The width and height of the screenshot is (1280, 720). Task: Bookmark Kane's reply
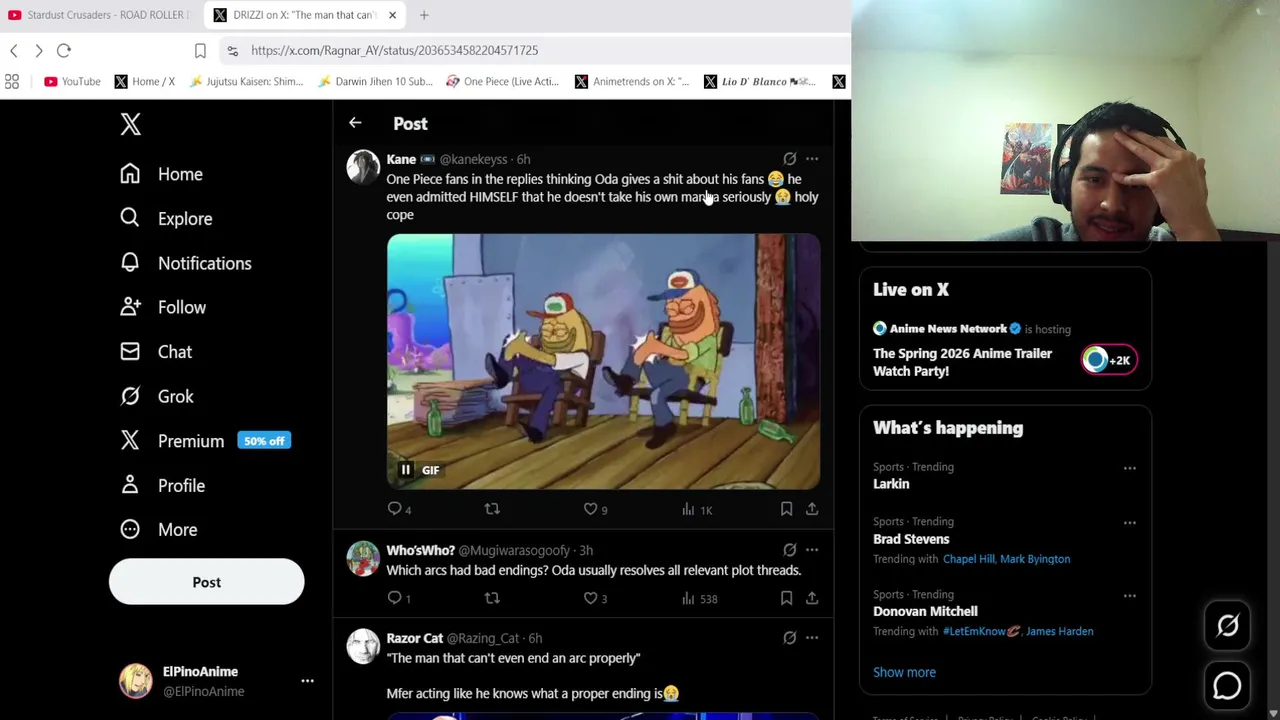click(x=786, y=509)
